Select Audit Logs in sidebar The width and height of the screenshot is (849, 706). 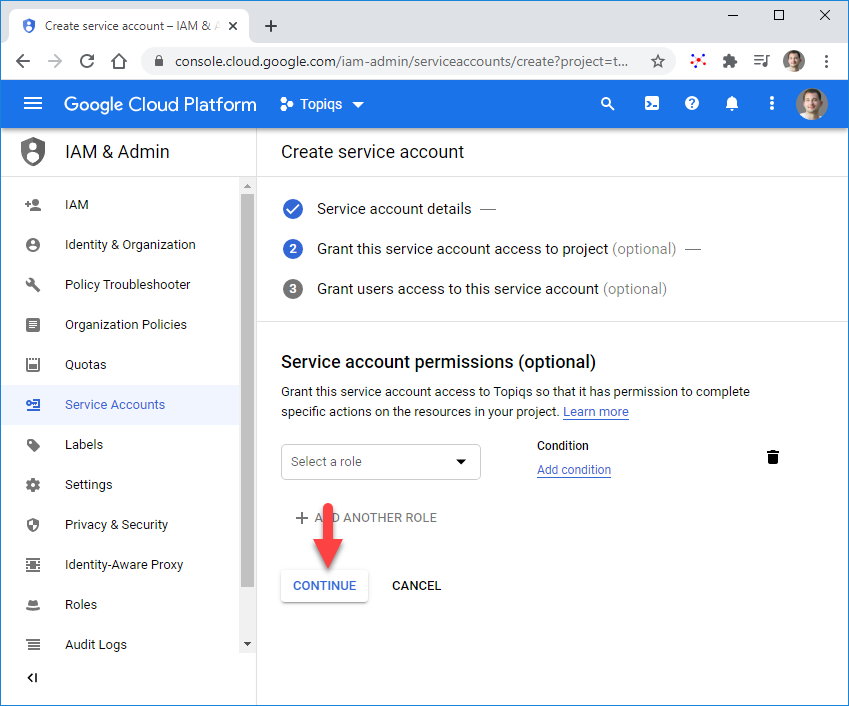[x=96, y=645]
